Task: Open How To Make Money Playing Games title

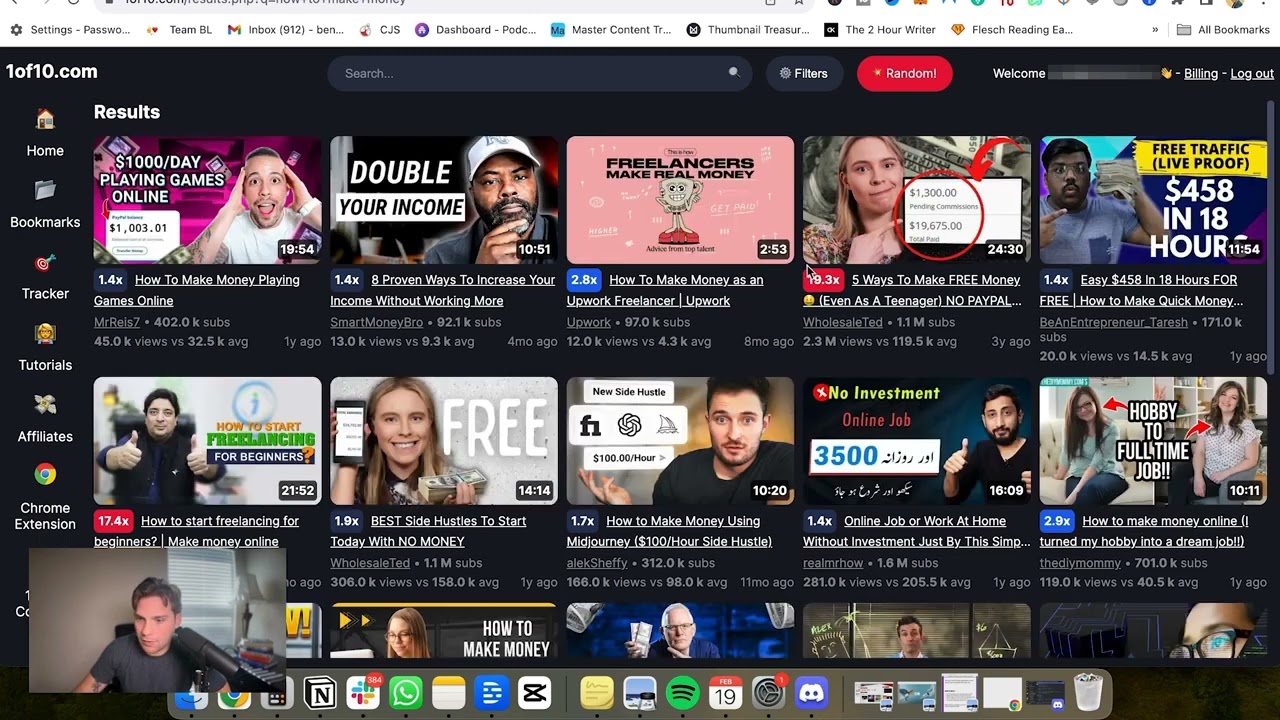Action: click(197, 290)
